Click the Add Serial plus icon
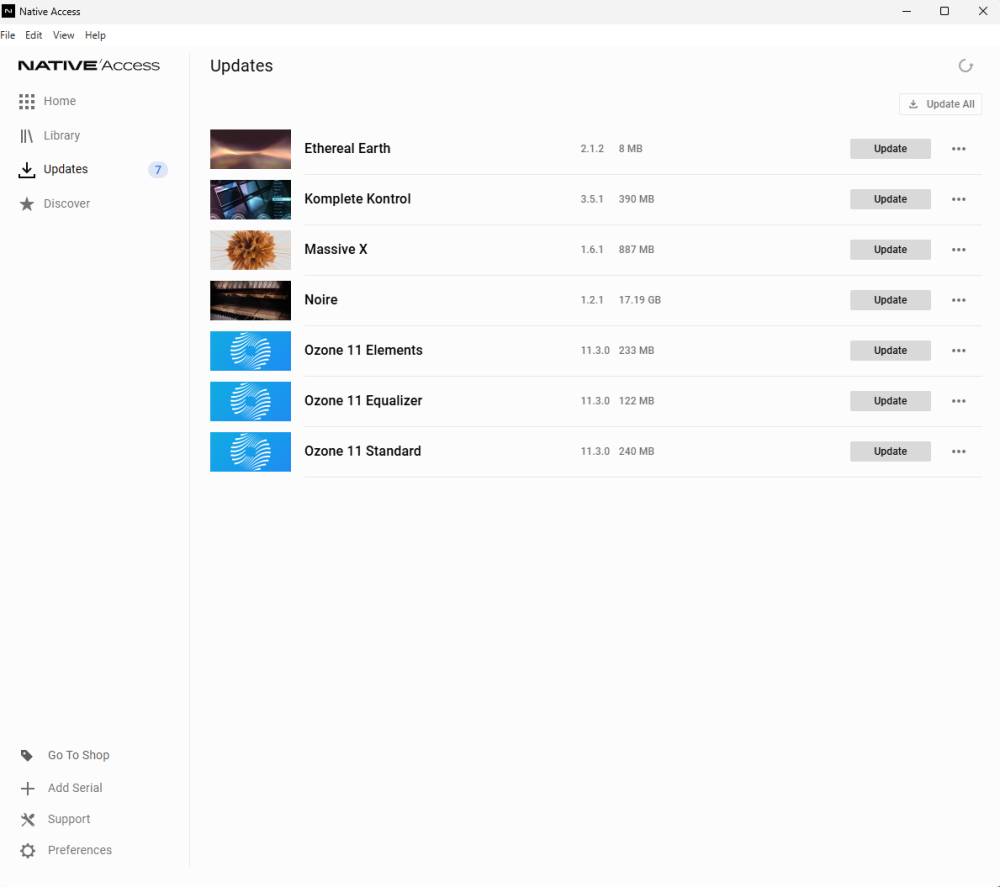Image resolution: width=1000 pixels, height=887 pixels. point(27,789)
